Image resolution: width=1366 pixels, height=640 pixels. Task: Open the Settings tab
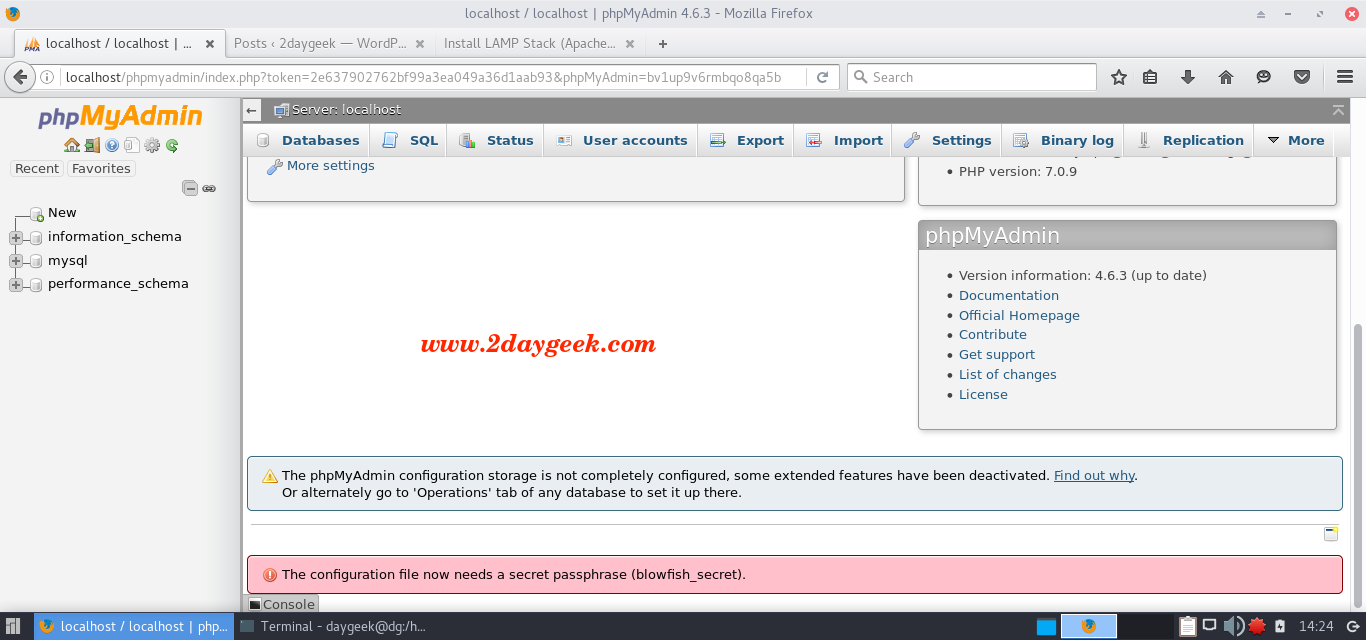pos(947,140)
